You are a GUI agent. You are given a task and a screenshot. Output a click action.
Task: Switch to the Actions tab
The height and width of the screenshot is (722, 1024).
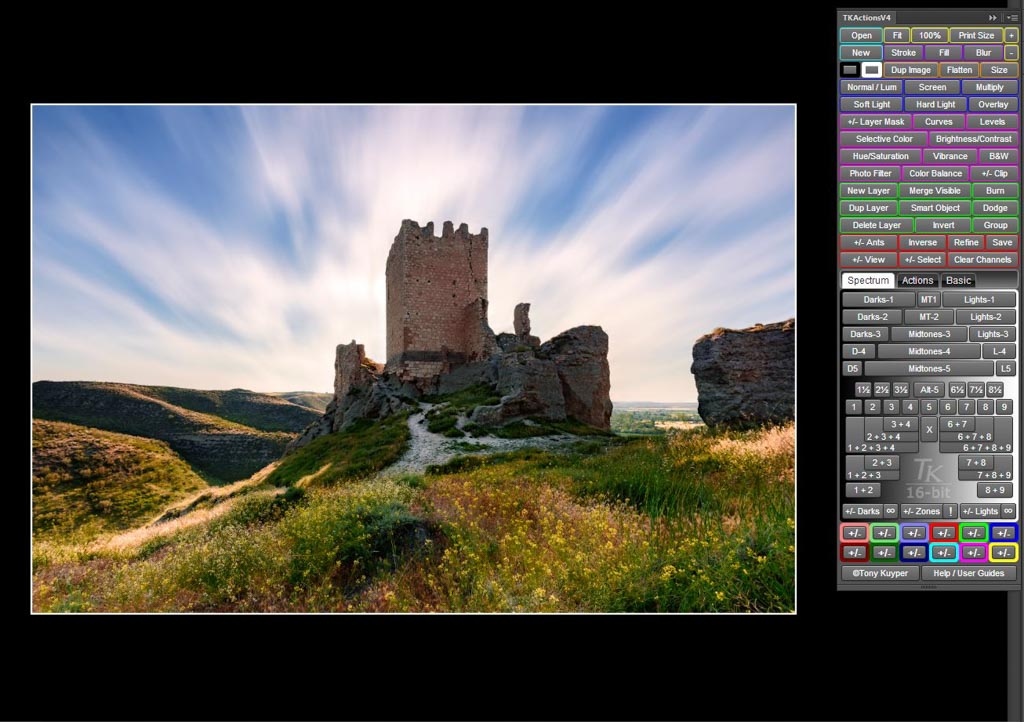click(x=917, y=280)
